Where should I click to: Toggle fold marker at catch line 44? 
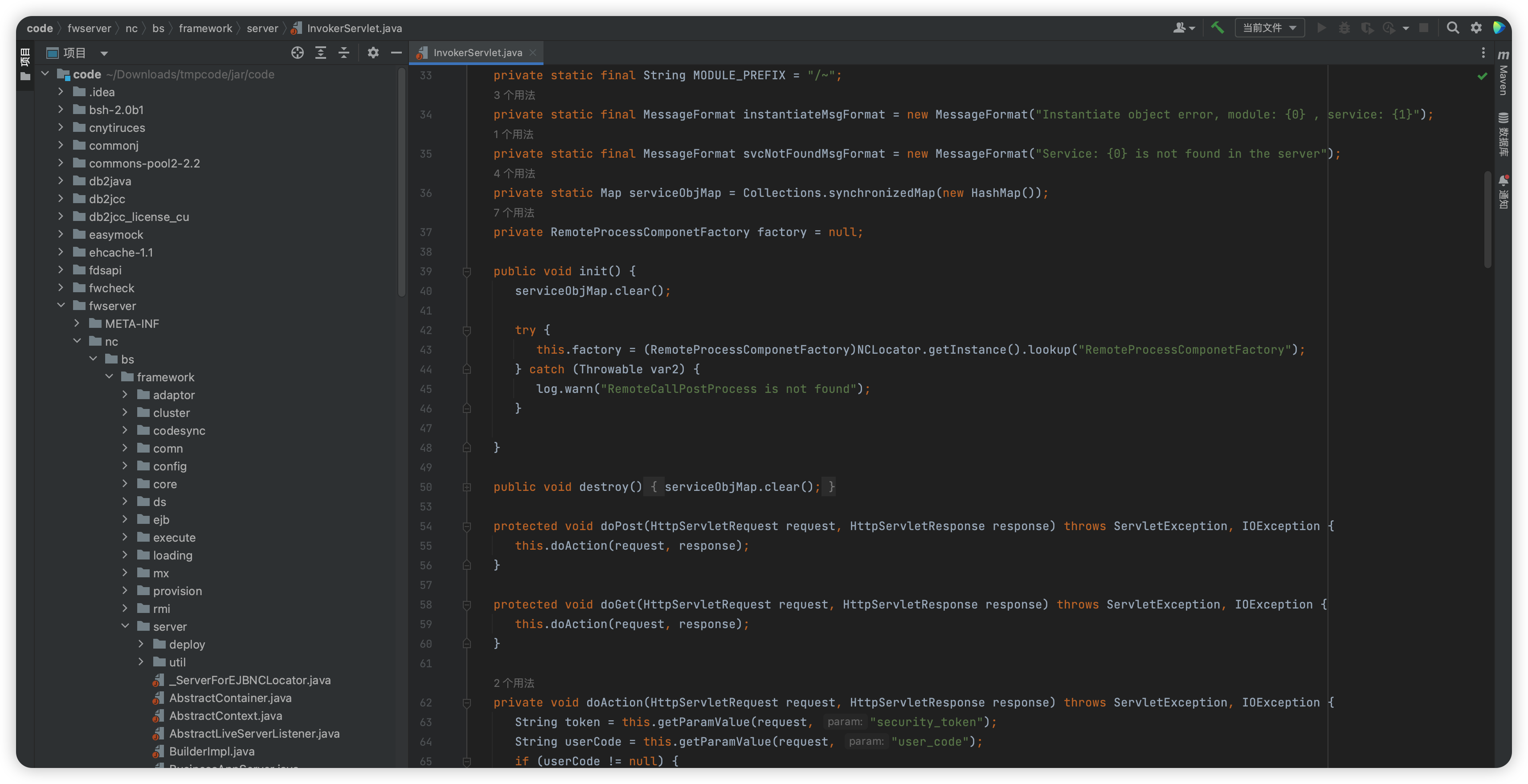pos(467,369)
